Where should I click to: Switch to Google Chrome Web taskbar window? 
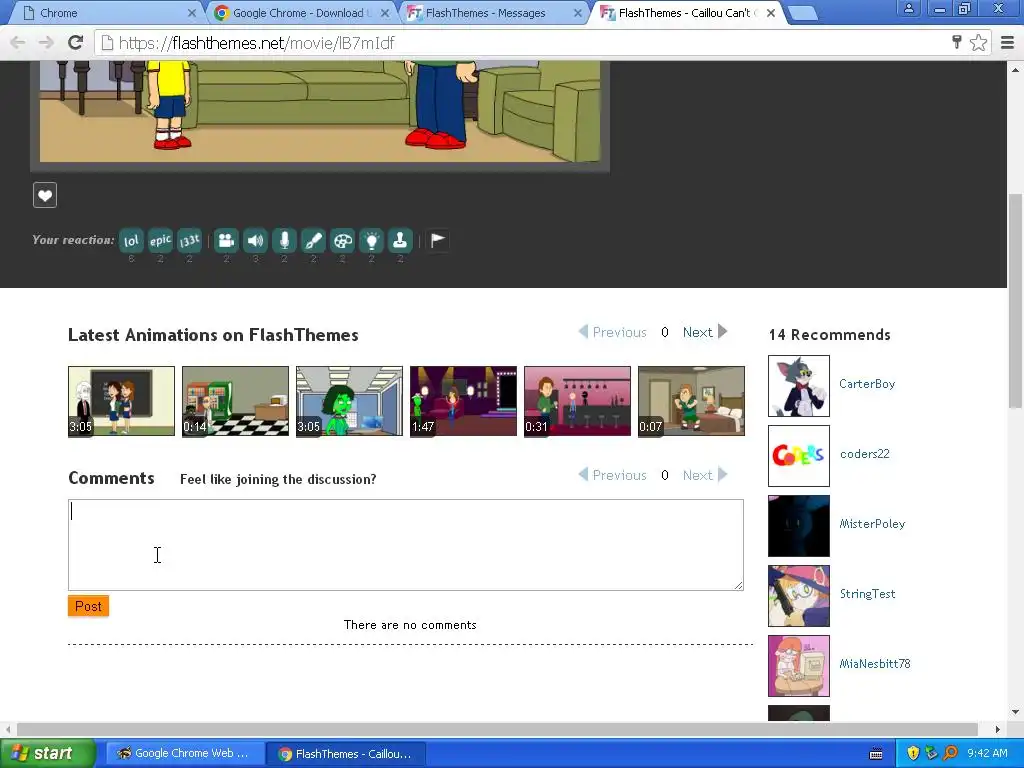[x=185, y=754]
